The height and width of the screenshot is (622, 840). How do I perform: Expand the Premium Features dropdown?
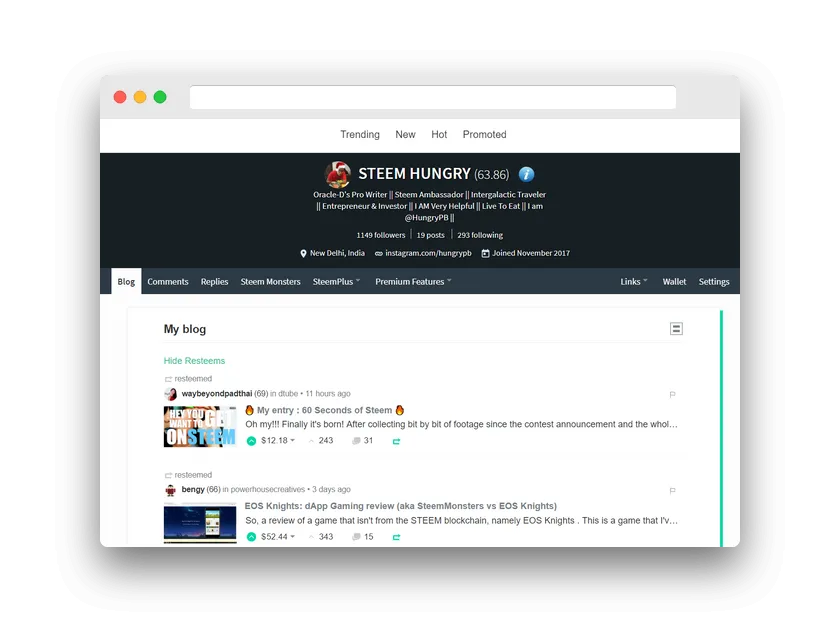tap(413, 281)
